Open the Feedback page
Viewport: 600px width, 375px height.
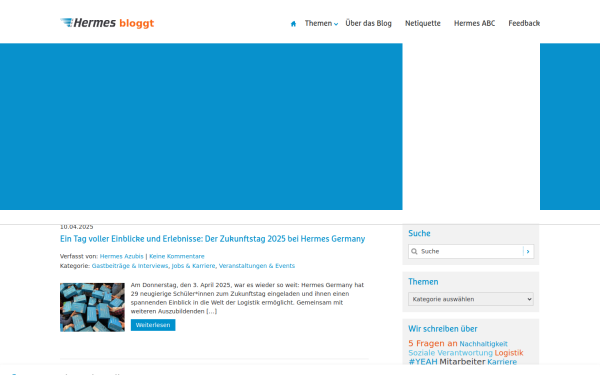coord(524,23)
